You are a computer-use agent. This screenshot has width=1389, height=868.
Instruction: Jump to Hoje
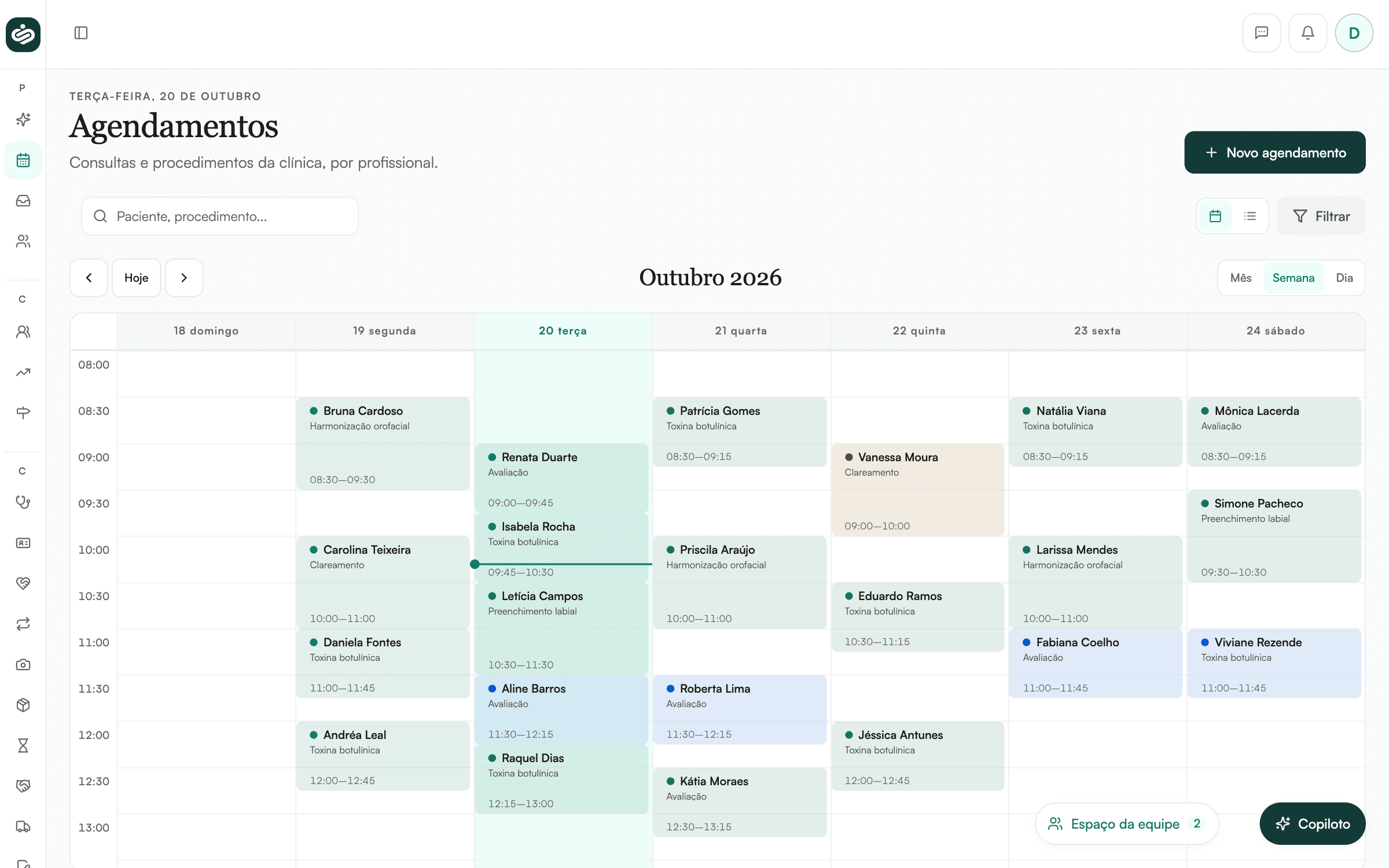coord(137,278)
